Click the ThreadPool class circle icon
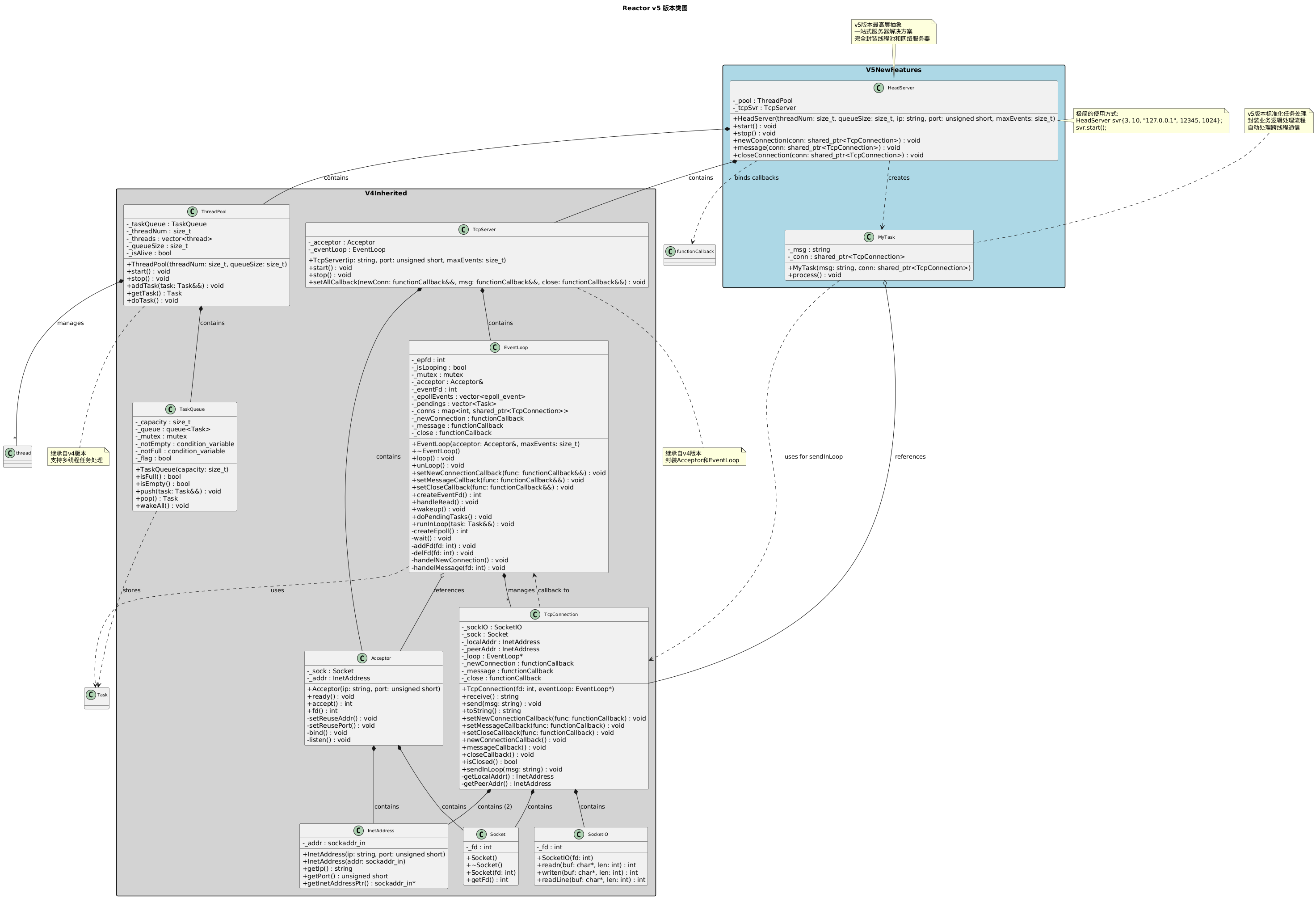Viewport: 1316px width, 898px height. point(192,211)
